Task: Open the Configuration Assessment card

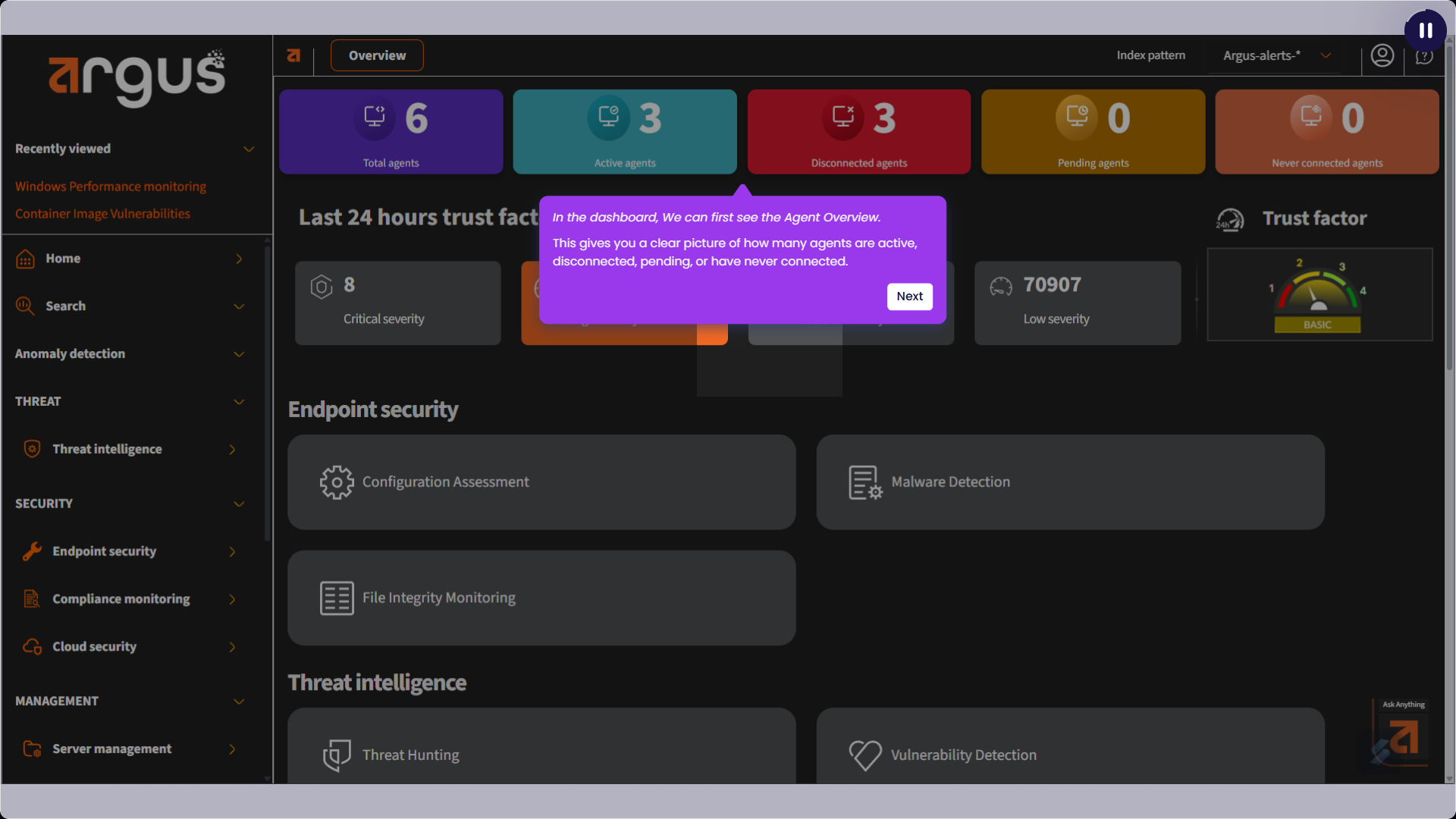Action: (541, 482)
